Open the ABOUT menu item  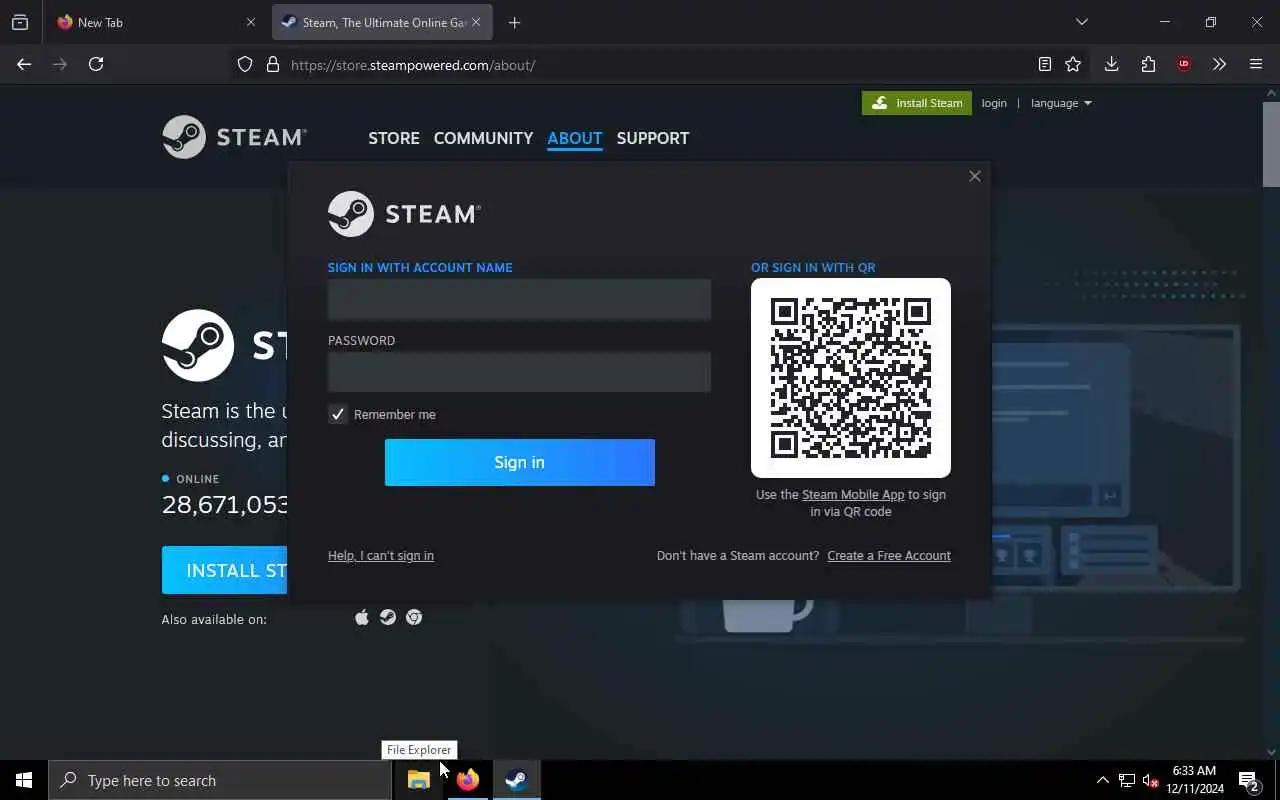pos(575,138)
